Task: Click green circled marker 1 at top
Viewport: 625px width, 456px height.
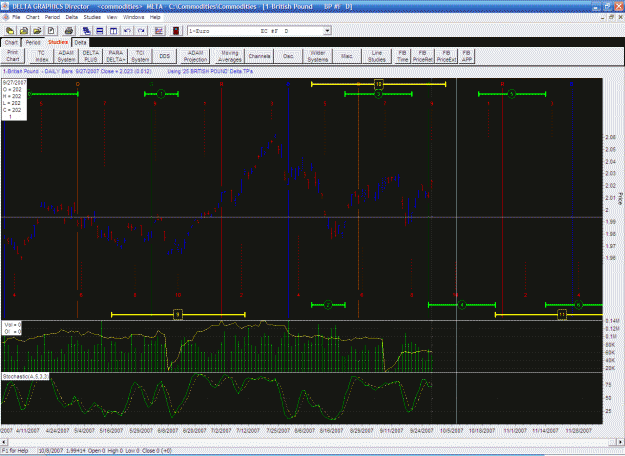Action: (161, 94)
